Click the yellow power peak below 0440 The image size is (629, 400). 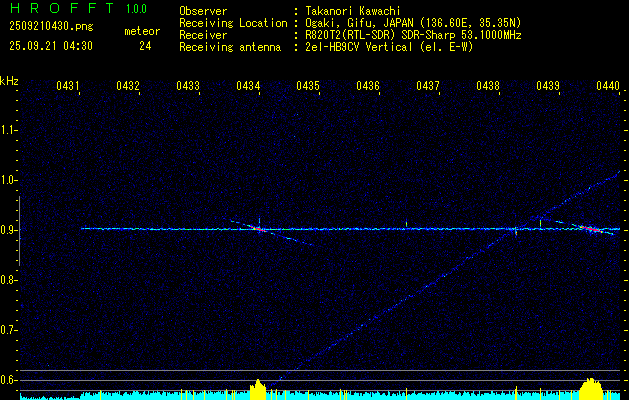(x=591, y=389)
